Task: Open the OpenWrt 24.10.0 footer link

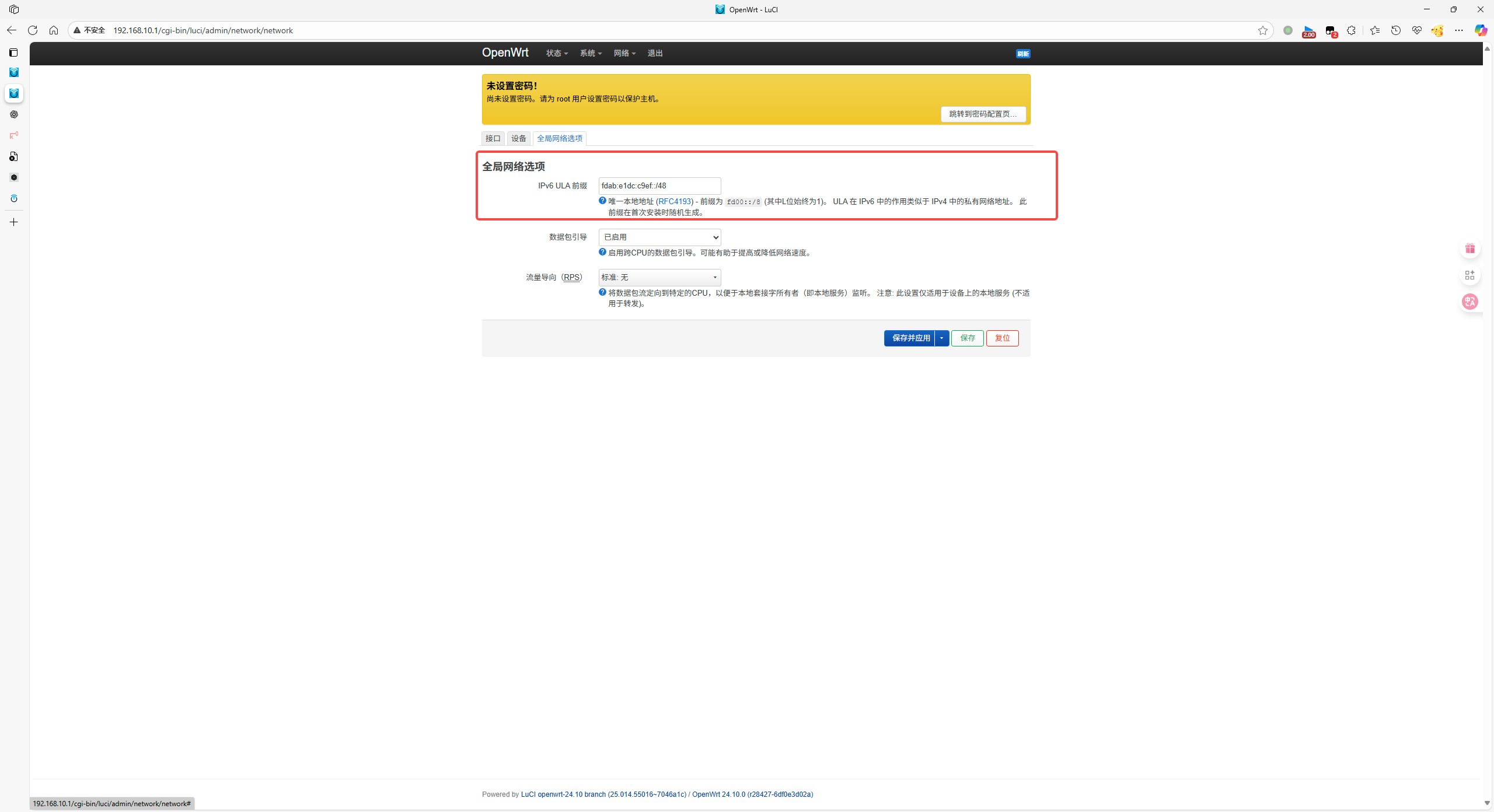Action: [752, 794]
